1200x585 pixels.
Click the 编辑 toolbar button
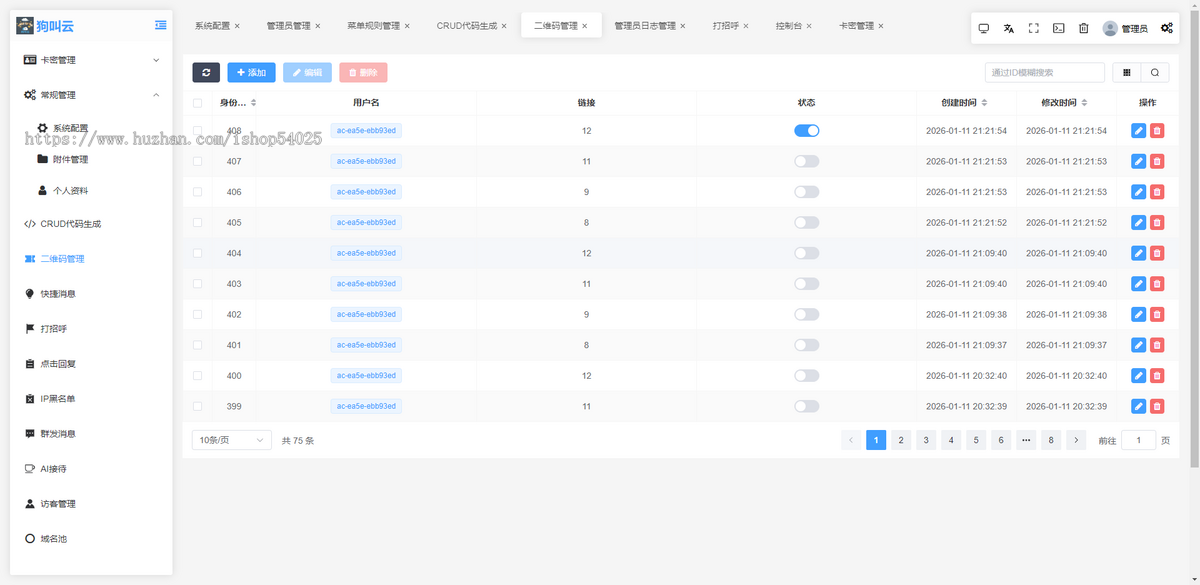(307, 72)
